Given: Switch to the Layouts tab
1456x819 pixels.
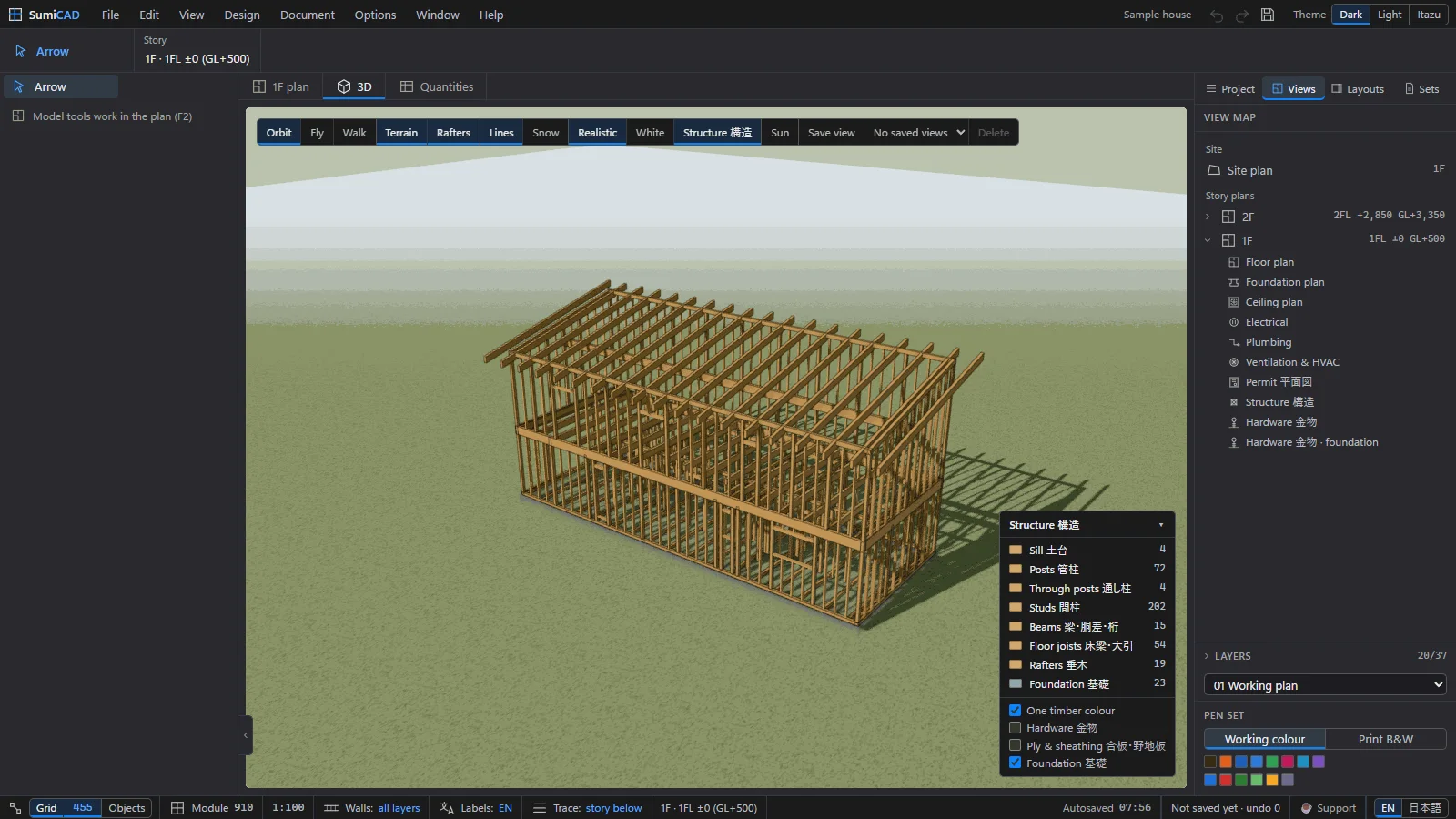Looking at the screenshot, I should point(1358,89).
